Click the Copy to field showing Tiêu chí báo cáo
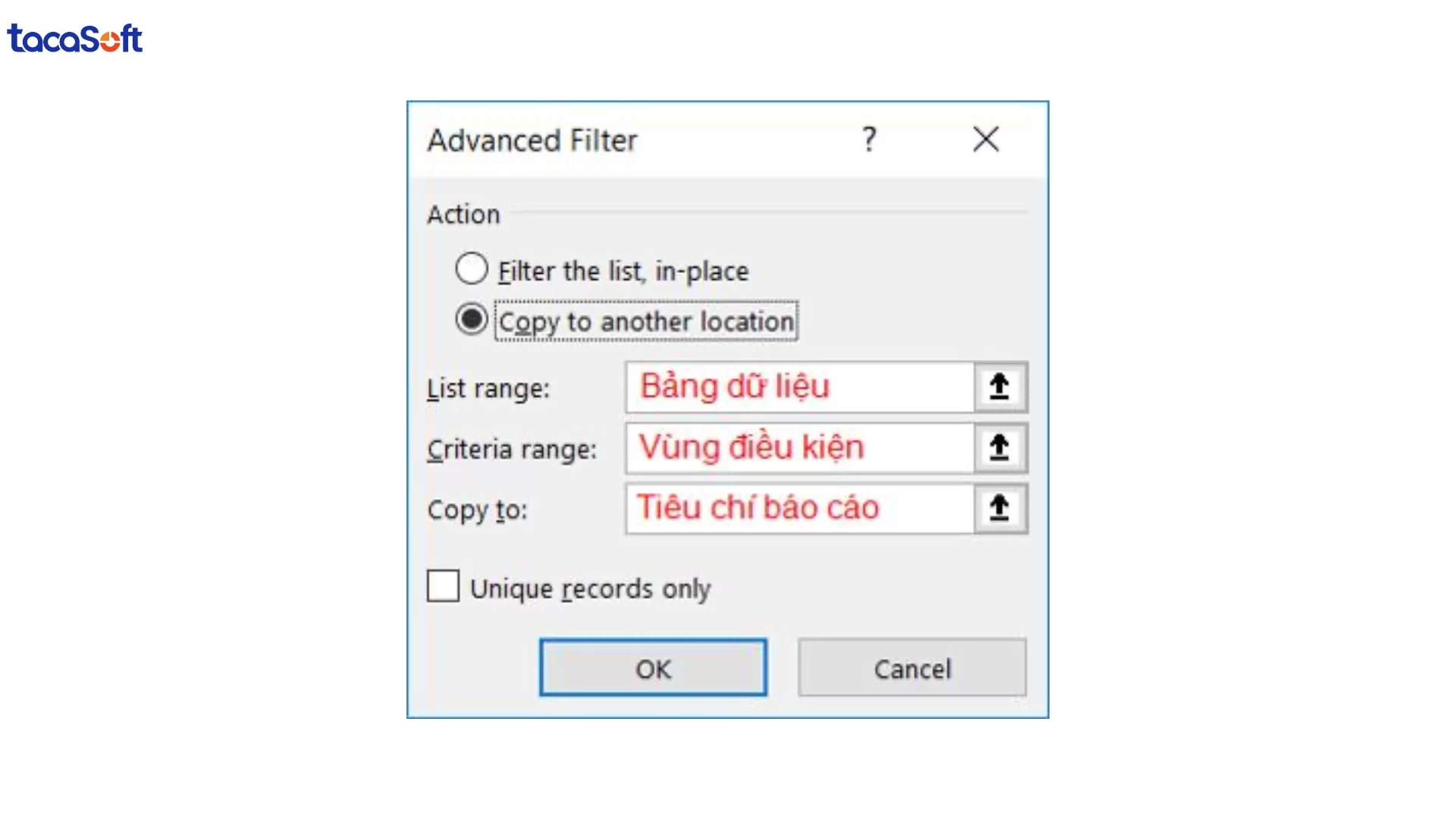Image resolution: width=1456 pixels, height=819 pixels. 796,509
